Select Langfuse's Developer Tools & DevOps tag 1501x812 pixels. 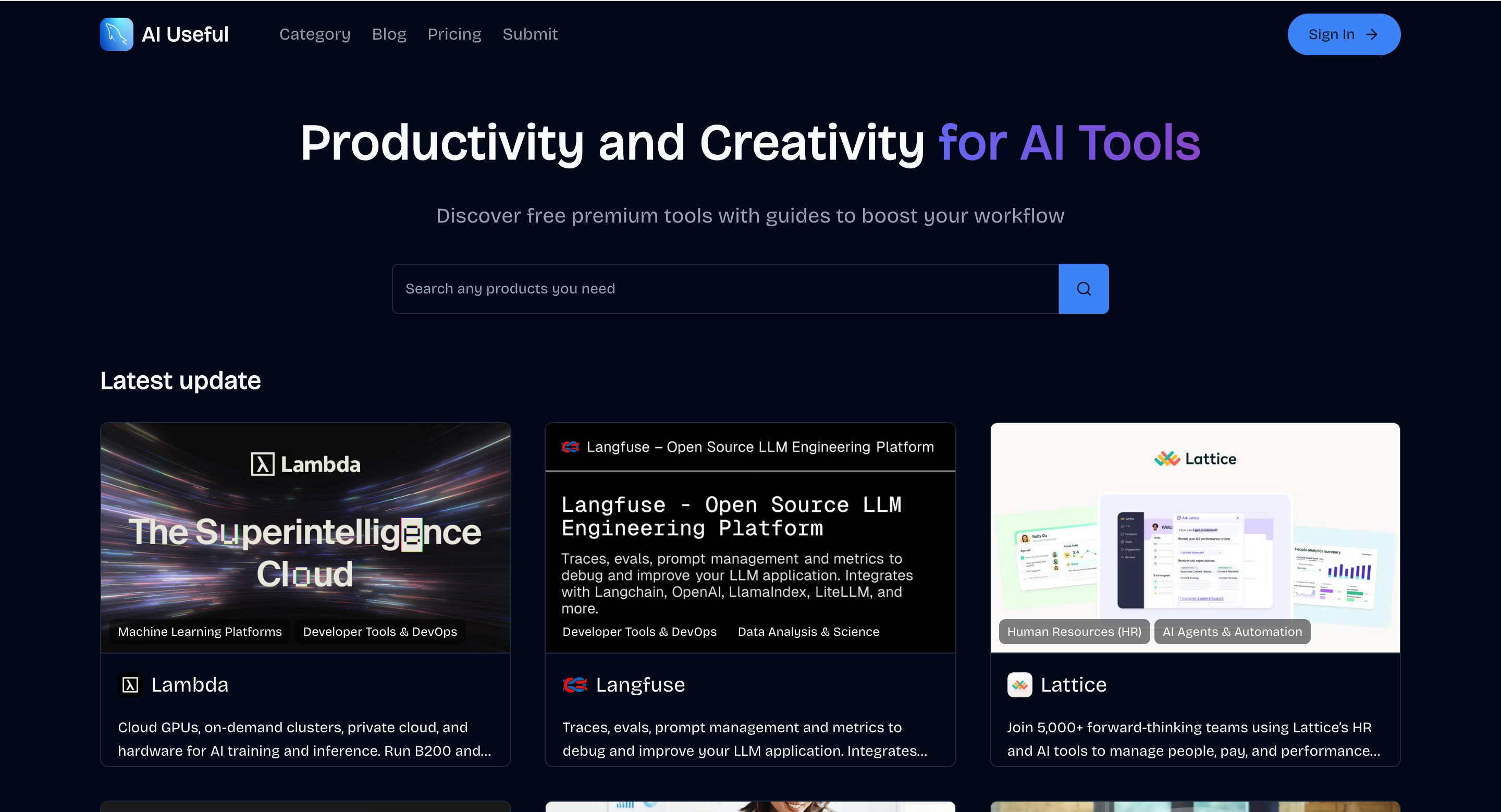pos(639,632)
